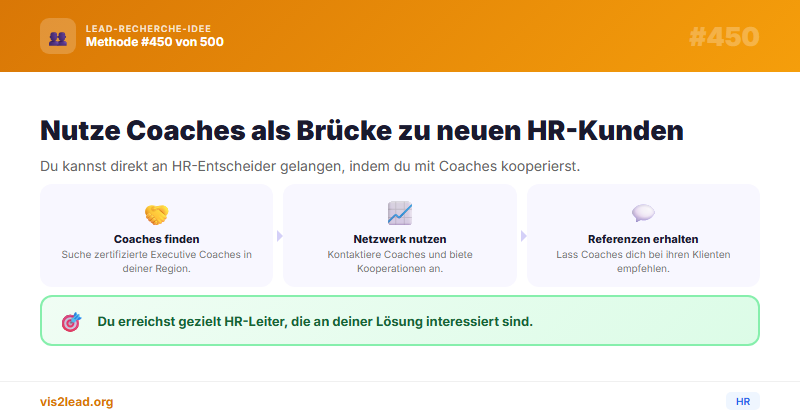Click the subtitle about HR-Entscheider

coord(310,166)
